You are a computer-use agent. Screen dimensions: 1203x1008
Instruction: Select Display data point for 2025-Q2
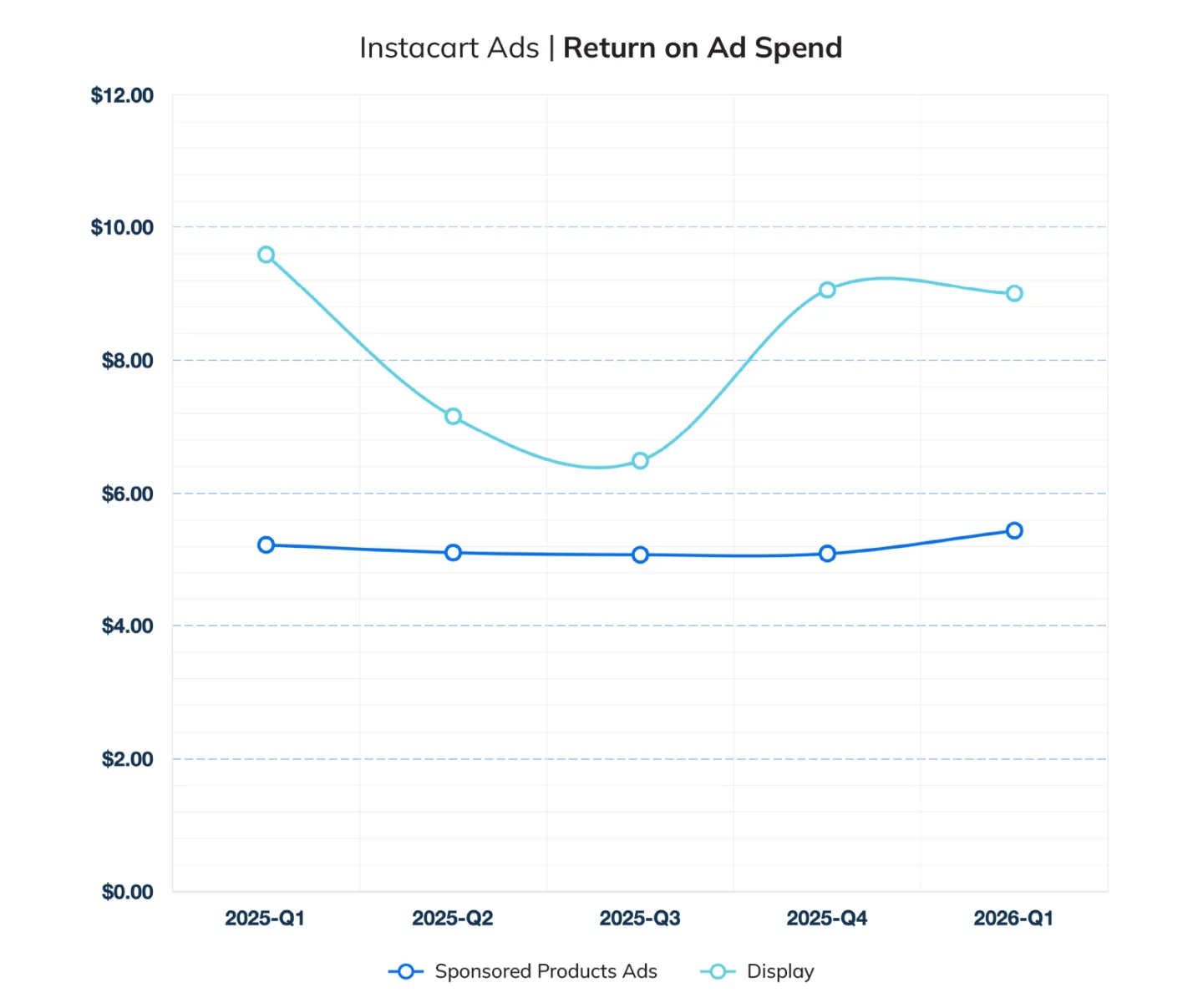tap(453, 416)
